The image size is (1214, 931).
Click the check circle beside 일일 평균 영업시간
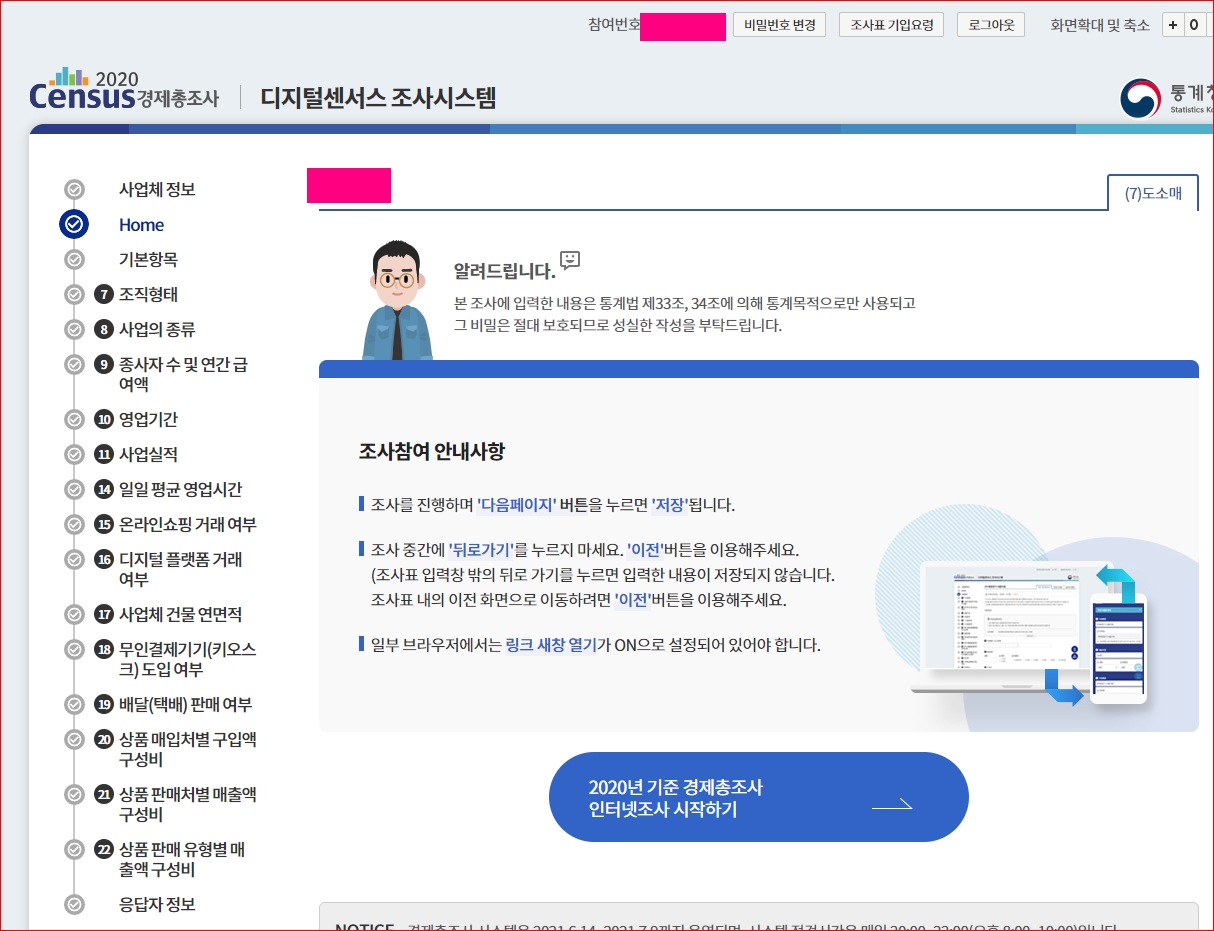(74, 490)
